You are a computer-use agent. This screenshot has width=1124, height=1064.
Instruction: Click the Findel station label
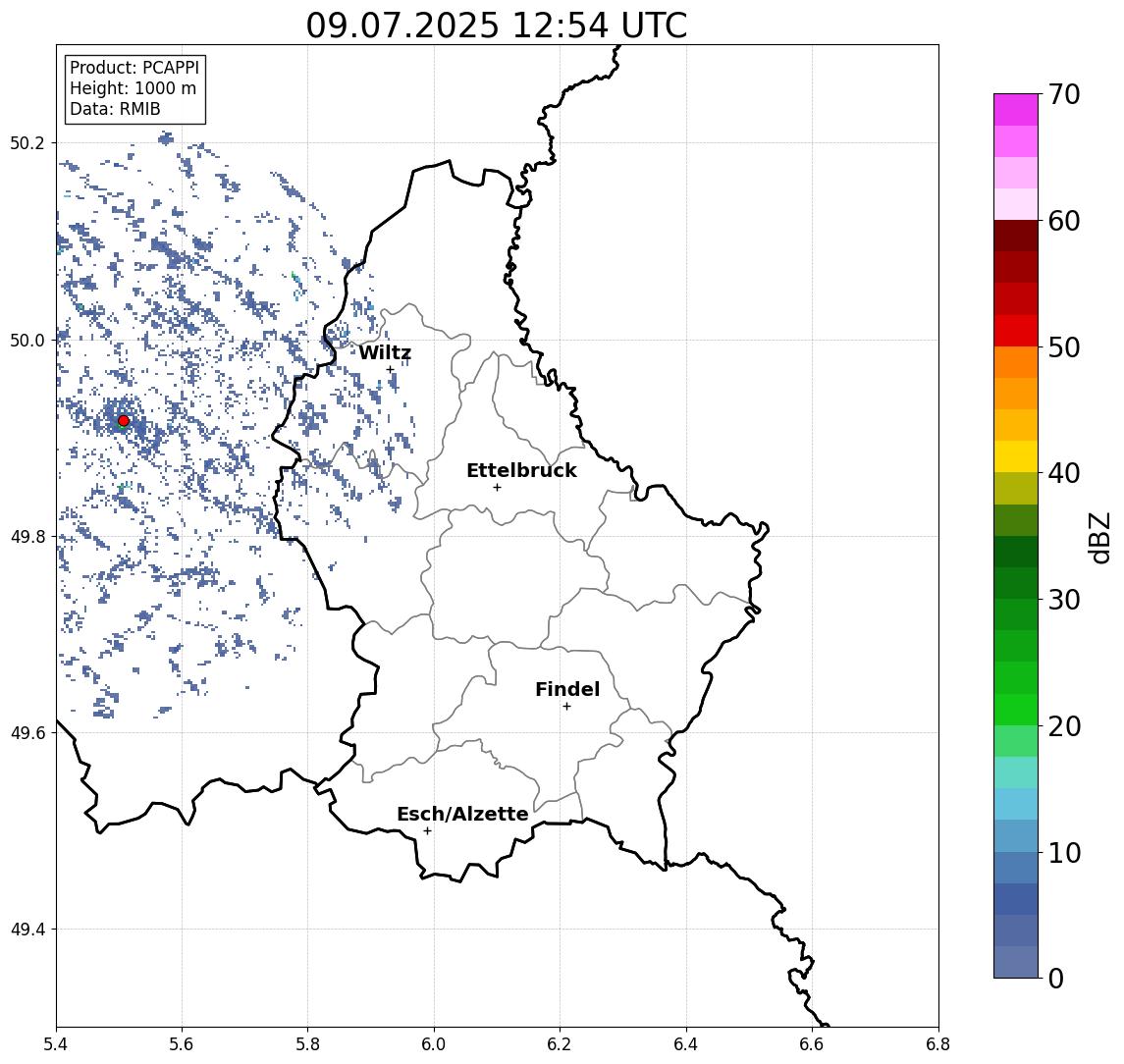coord(567,689)
